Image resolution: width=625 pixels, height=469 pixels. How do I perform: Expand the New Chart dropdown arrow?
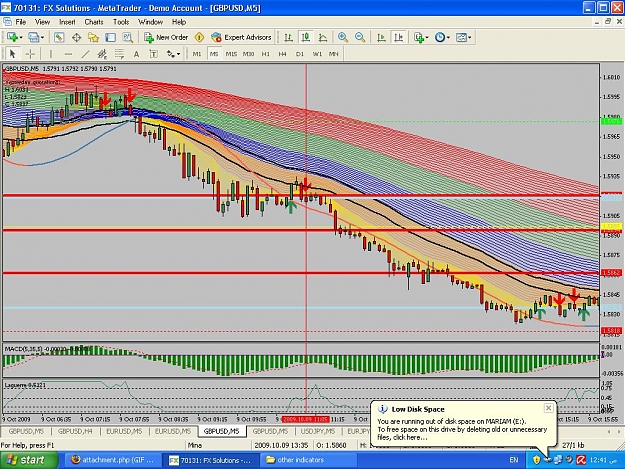pos(21,37)
